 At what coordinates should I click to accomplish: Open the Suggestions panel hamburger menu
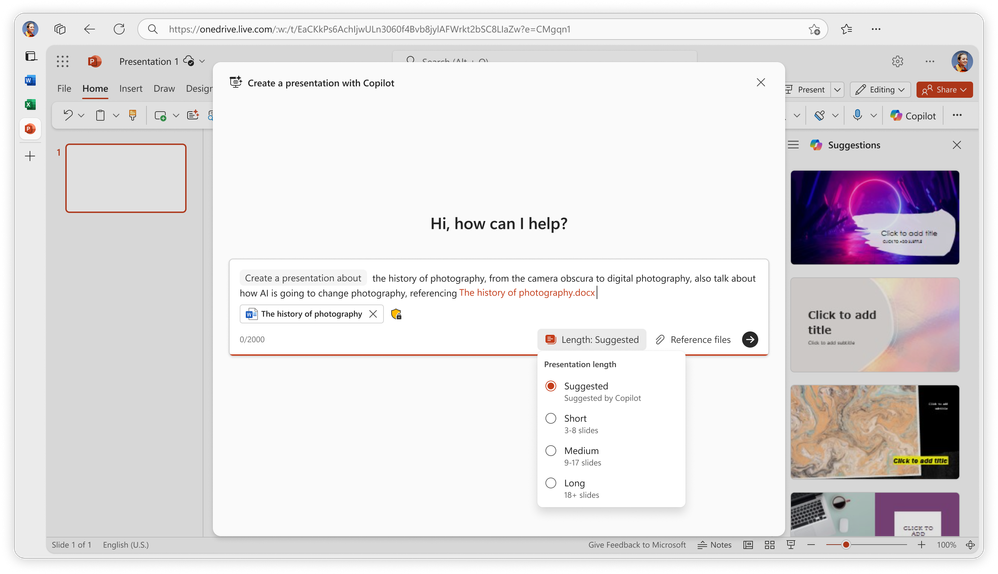point(793,145)
